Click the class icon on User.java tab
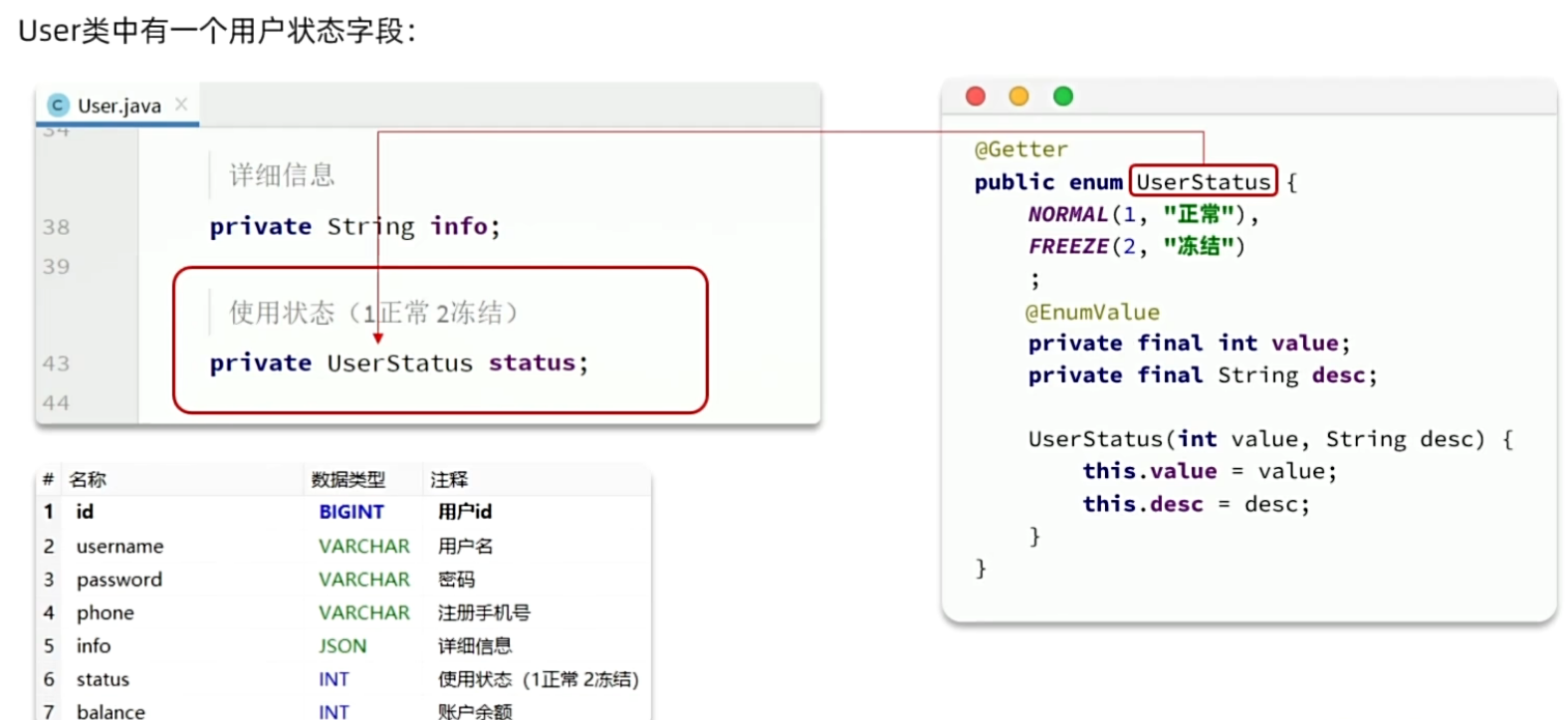The height and width of the screenshot is (720, 1568). point(58,106)
